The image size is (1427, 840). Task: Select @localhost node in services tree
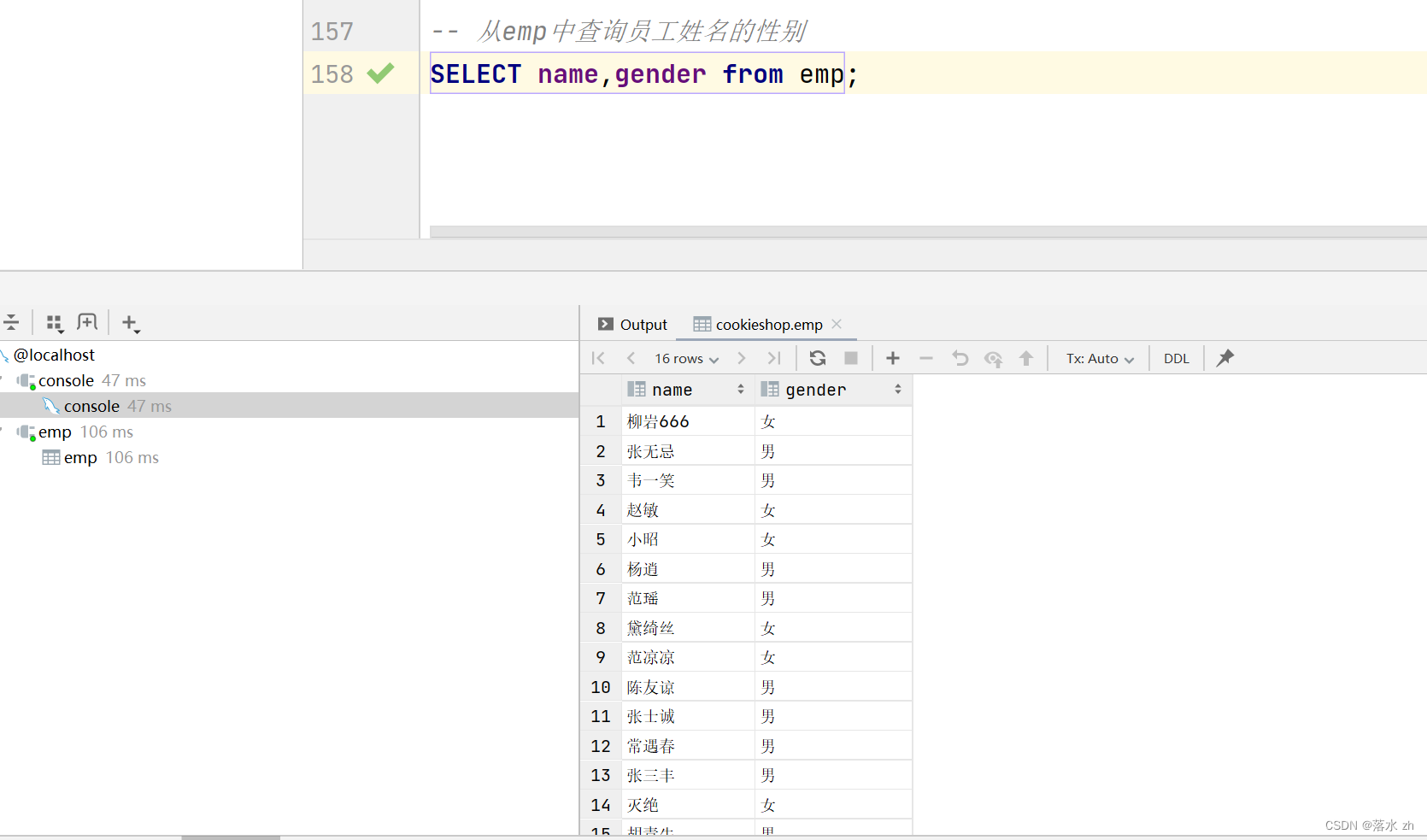54,355
